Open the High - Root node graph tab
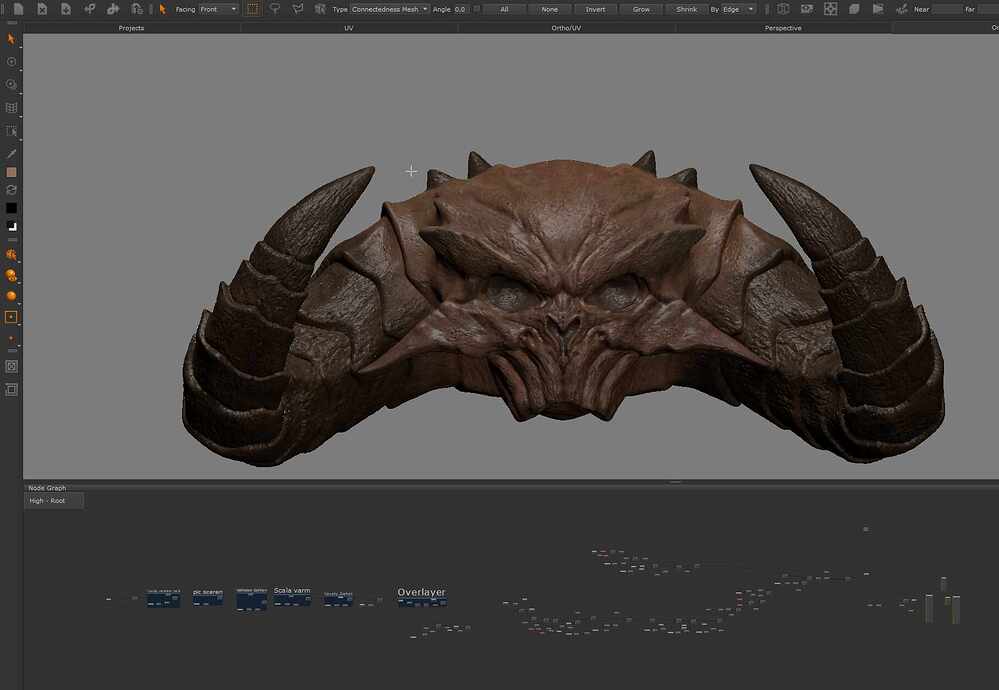 point(54,501)
